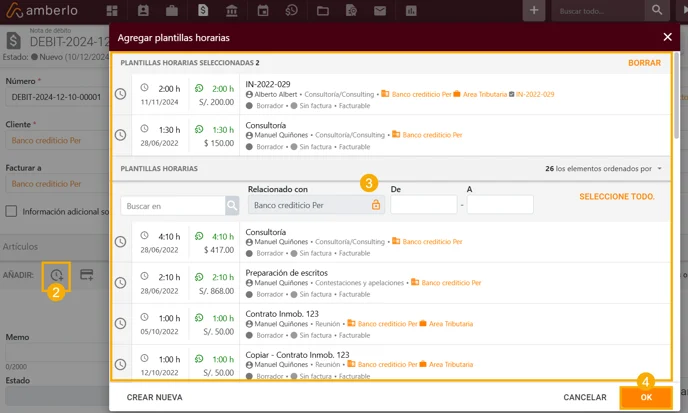Click the 'Artículos' section heading

pos(20,247)
